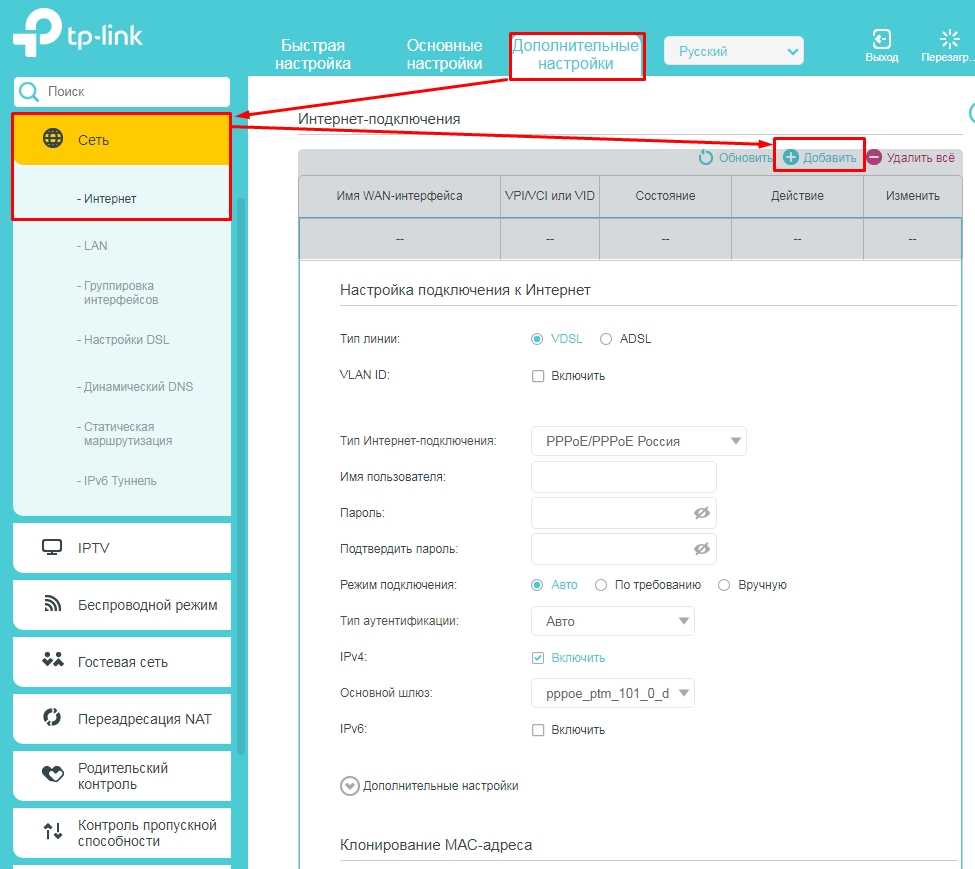Viewport: 975px width, 869px height.
Task: Open Динамический DNS submenu item
Action: point(138,387)
